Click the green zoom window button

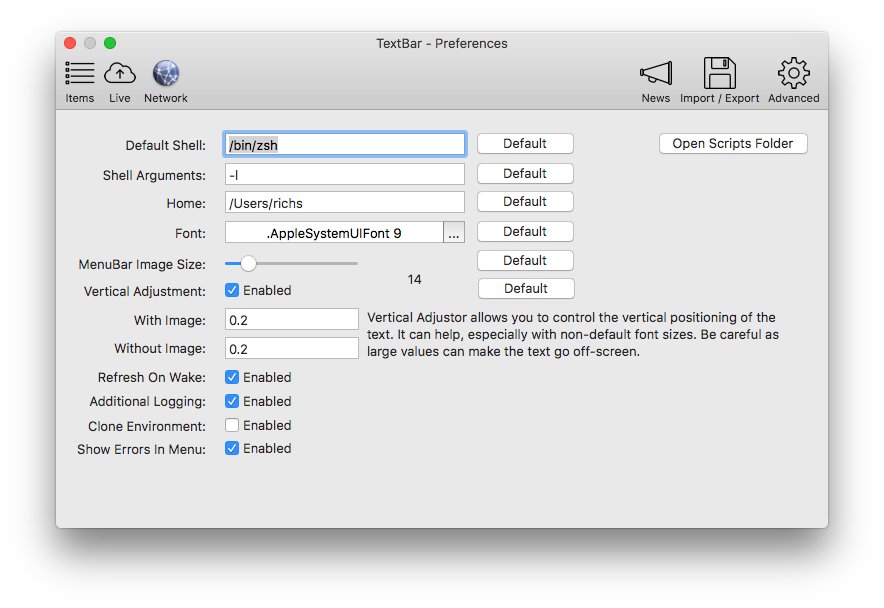(x=110, y=43)
